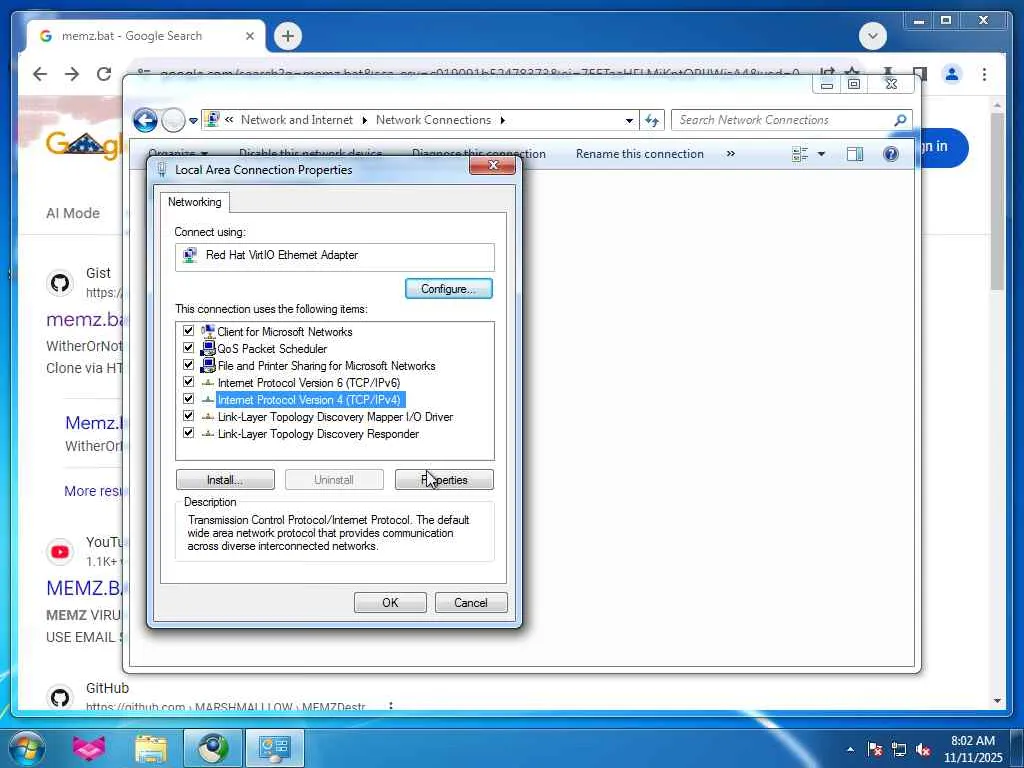The image size is (1024, 768).
Task: Expand arrow after Network Connections breadcrumb
Action: (503, 120)
